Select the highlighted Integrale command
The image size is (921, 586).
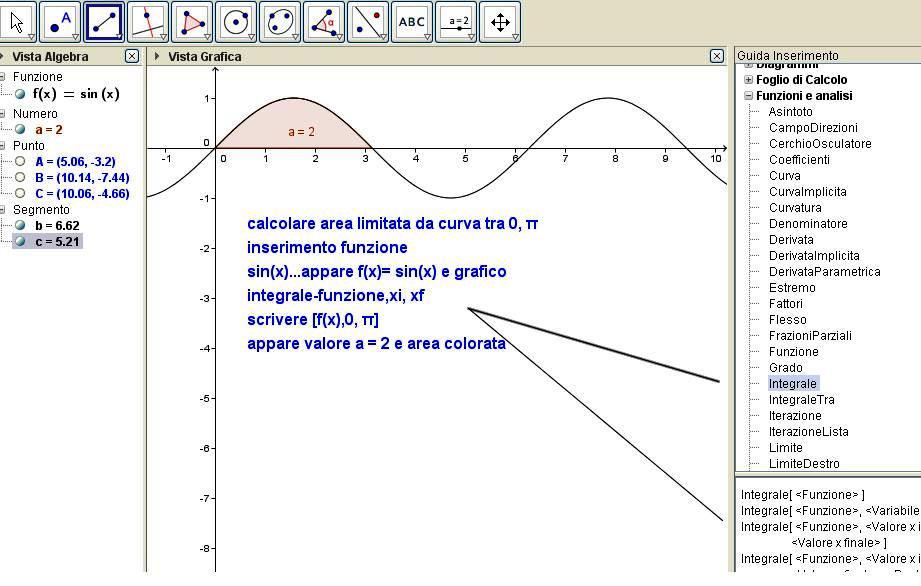tap(792, 383)
